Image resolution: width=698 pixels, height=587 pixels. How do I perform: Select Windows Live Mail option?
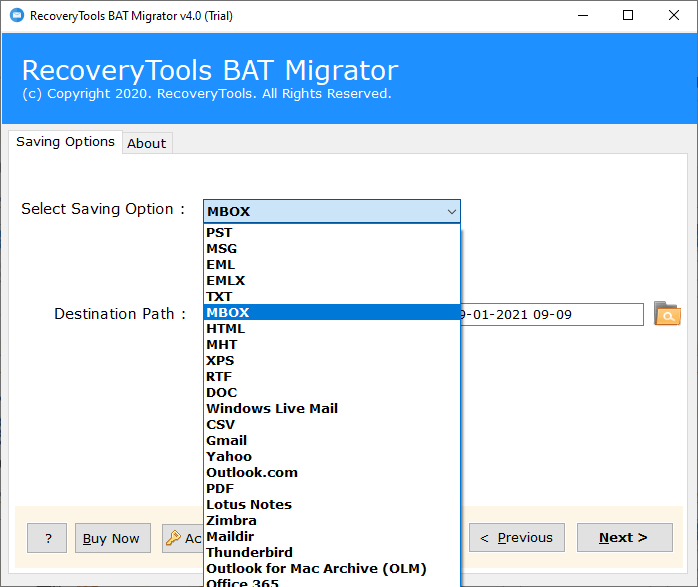click(332, 409)
